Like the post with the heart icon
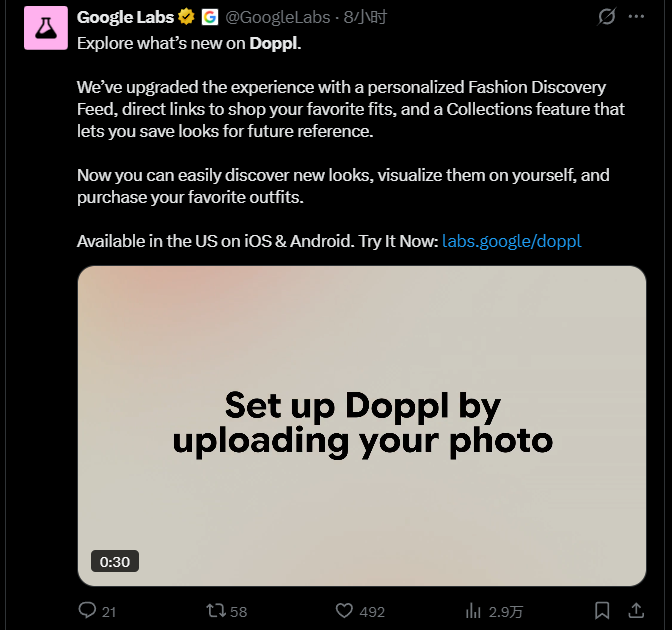 coord(344,610)
